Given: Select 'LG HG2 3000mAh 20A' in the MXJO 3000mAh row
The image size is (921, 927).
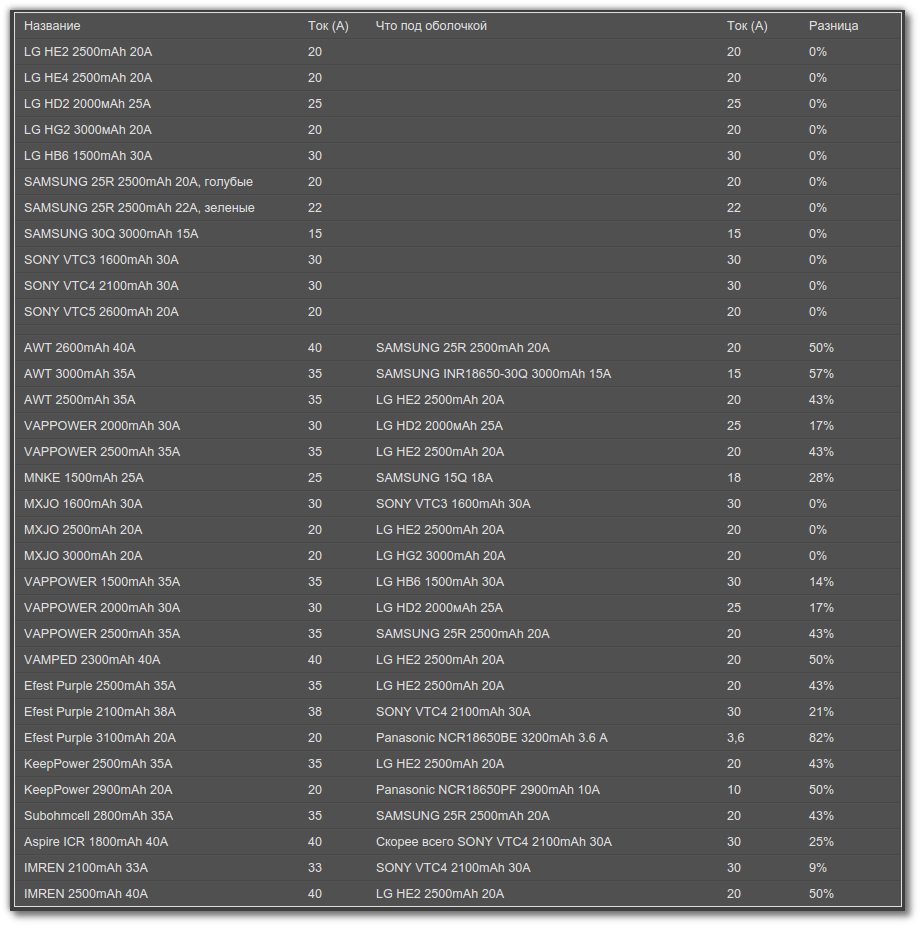Looking at the screenshot, I should point(440,556).
